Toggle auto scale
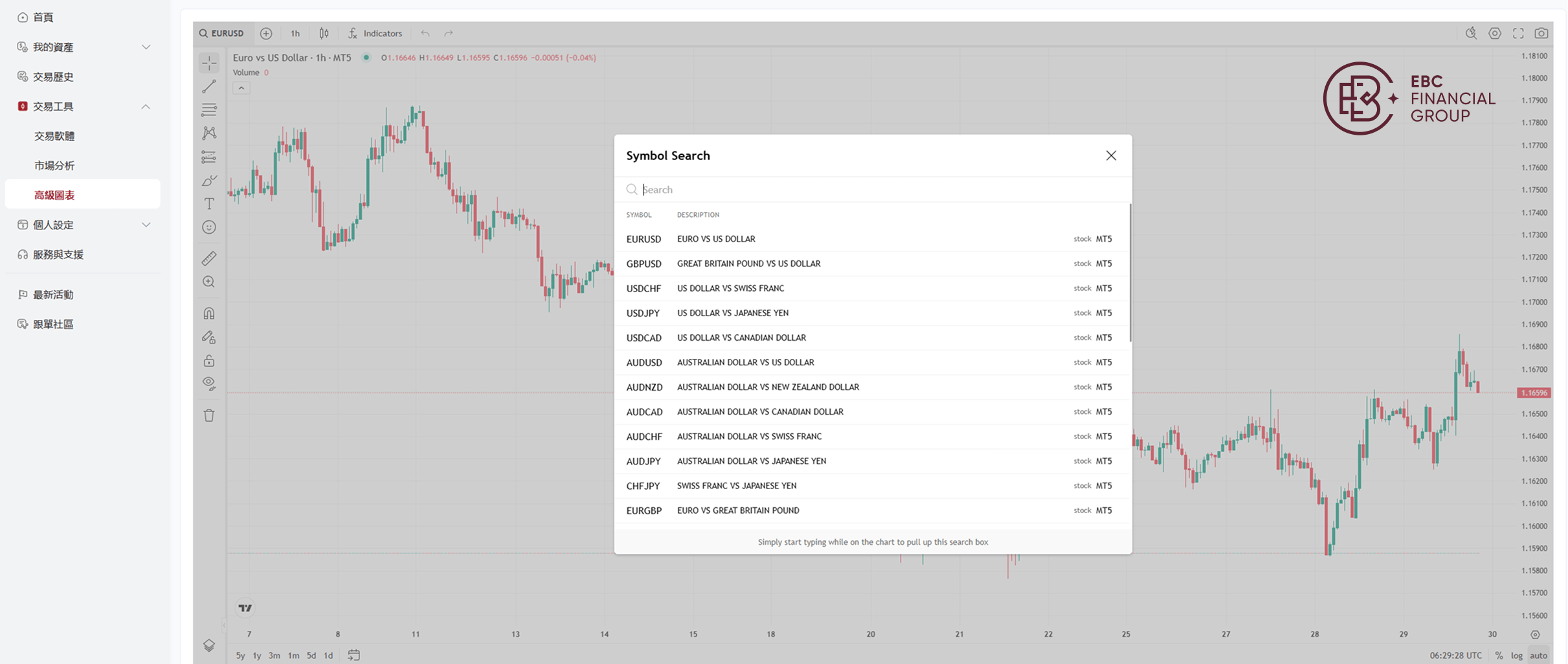 coord(1539,656)
